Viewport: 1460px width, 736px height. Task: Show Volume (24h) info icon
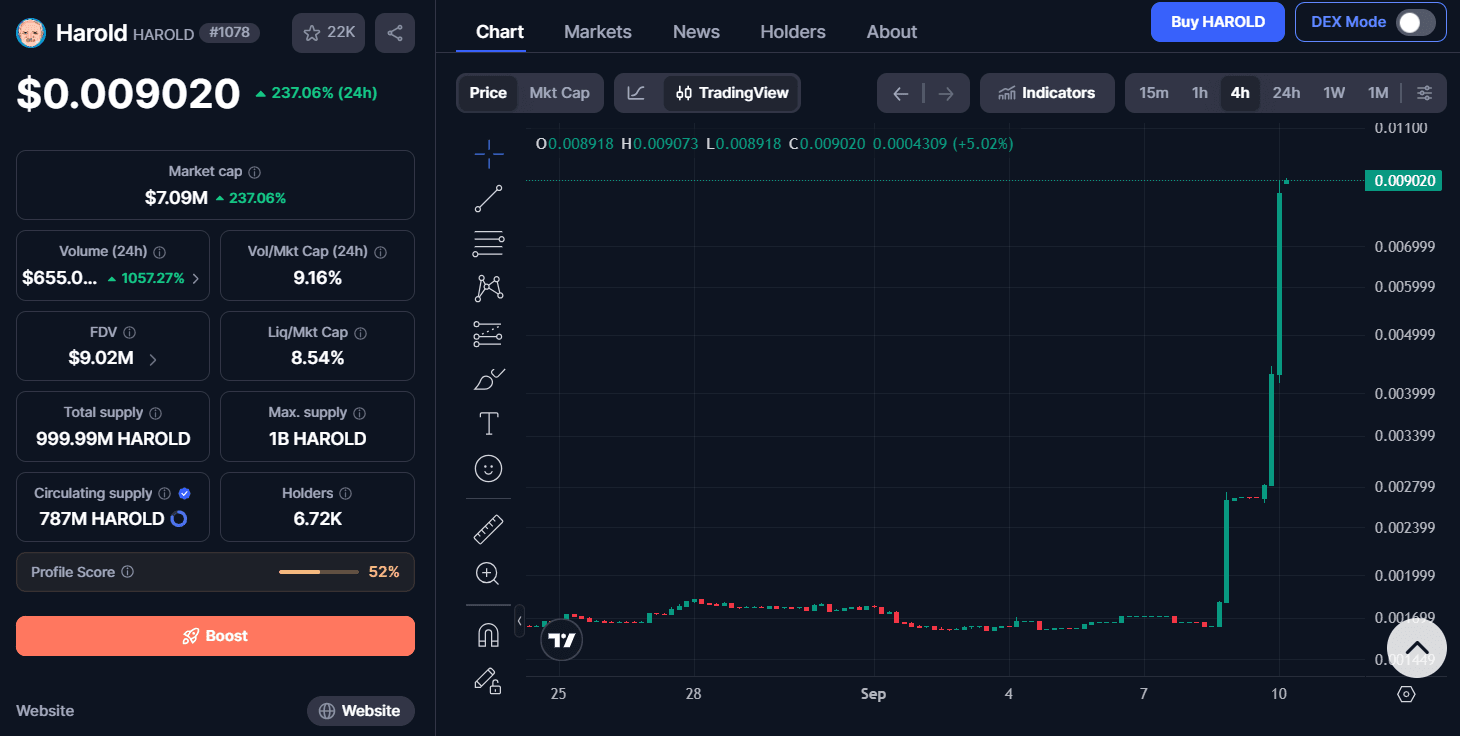click(159, 253)
